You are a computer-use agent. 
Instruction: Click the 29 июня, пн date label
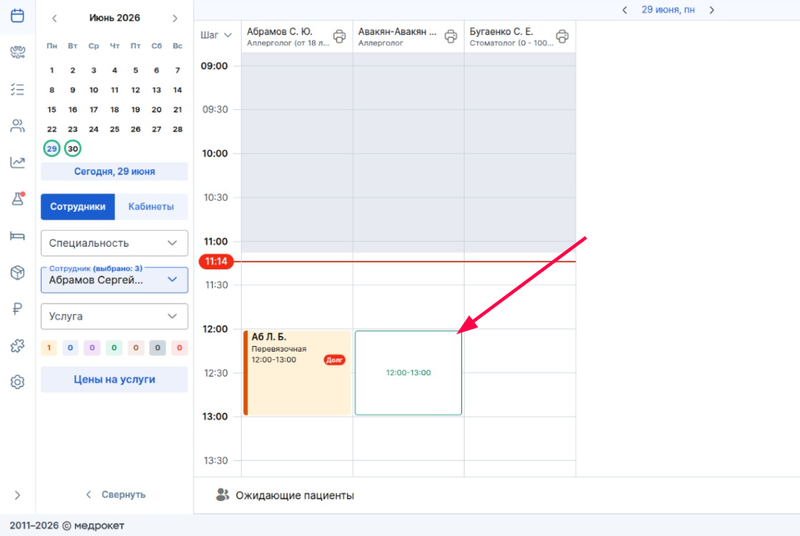click(668, 10)
